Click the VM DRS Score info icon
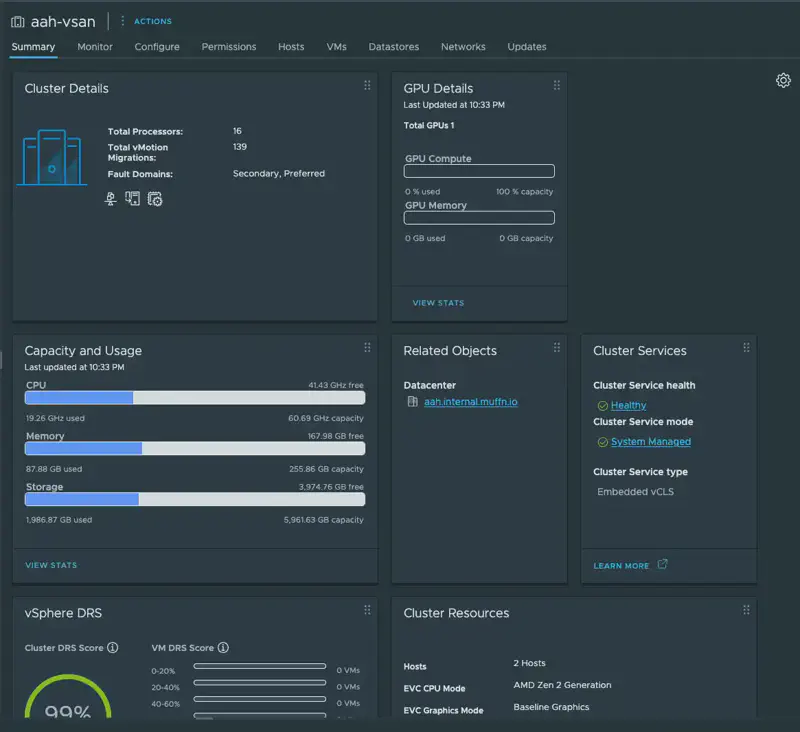Viewport: 800px width, 732px height. coord(223,648)
